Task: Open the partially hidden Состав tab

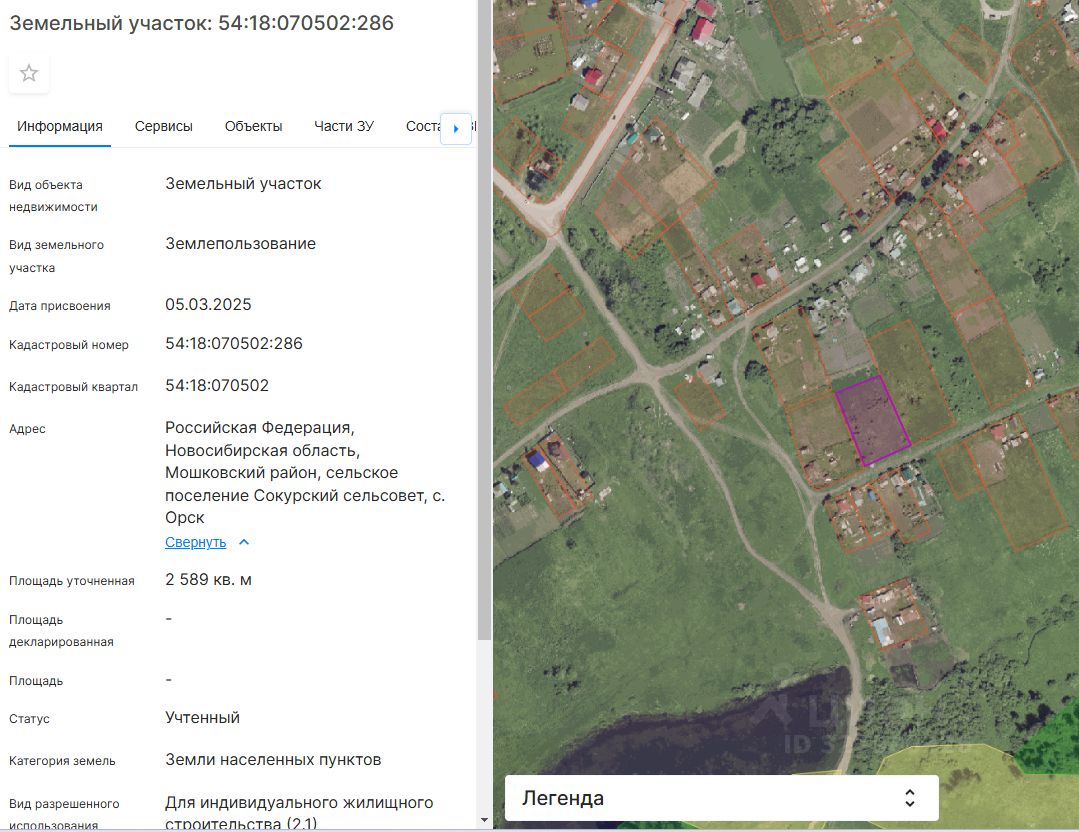Action: tap(422, 127)
